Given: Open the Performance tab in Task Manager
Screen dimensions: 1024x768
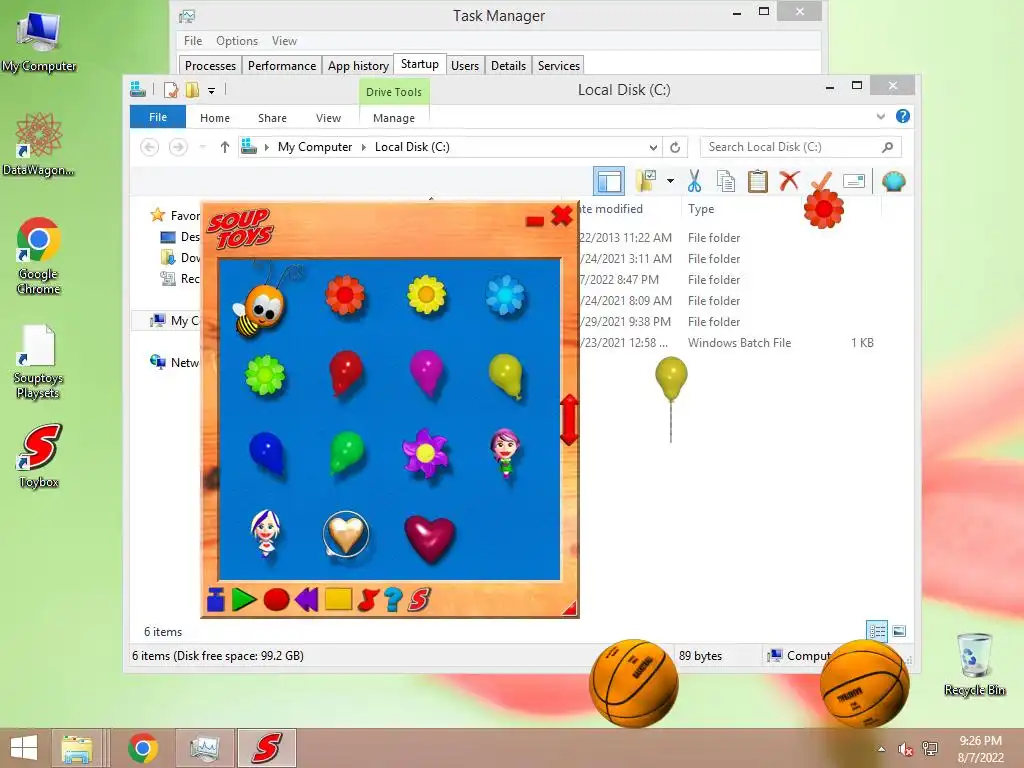Looking at the screenshot, I should (x=281, y=66).
